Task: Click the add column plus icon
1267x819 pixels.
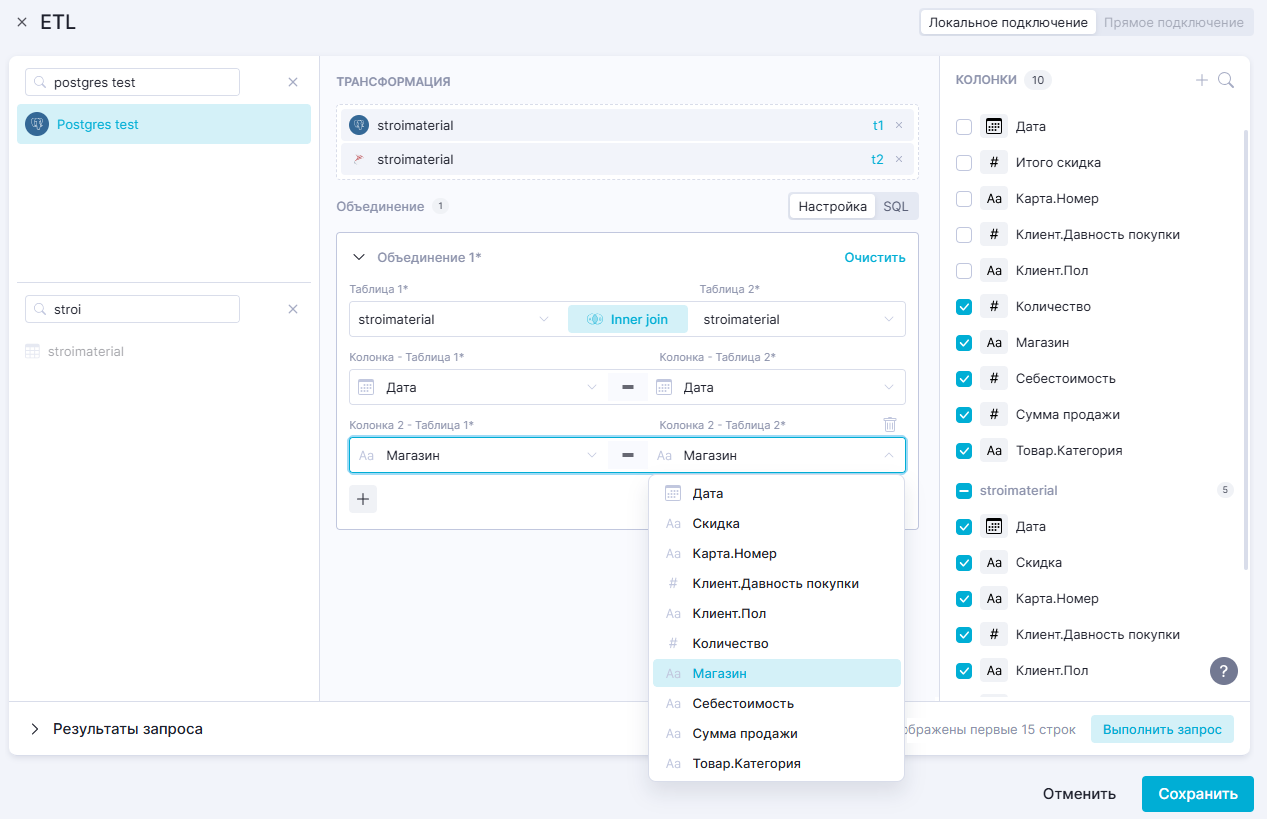Action: point(1202,80)
